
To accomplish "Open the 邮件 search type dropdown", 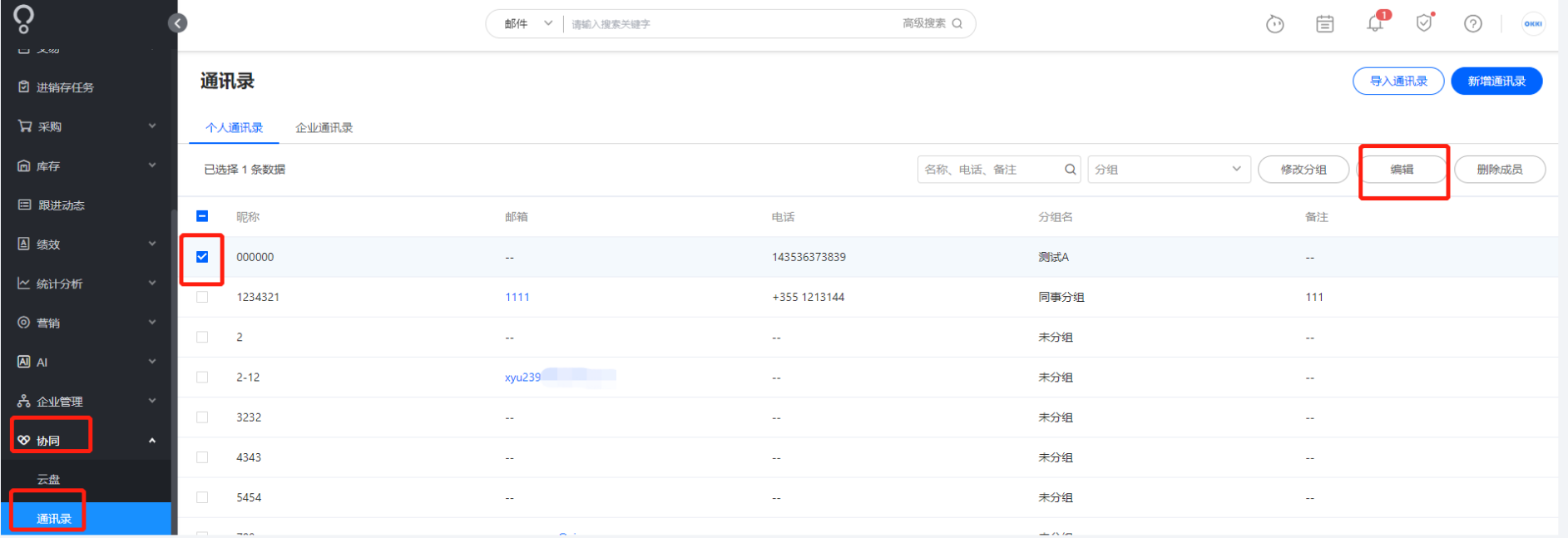I will coord(527,23).
